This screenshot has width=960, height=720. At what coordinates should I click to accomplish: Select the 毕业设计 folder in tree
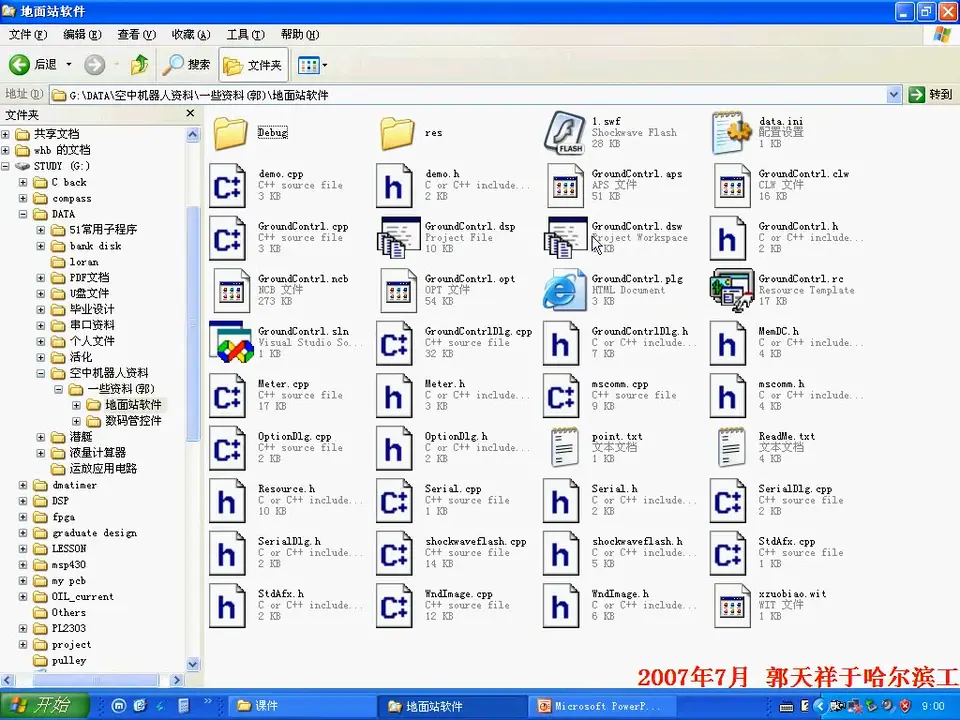point(92,309)
